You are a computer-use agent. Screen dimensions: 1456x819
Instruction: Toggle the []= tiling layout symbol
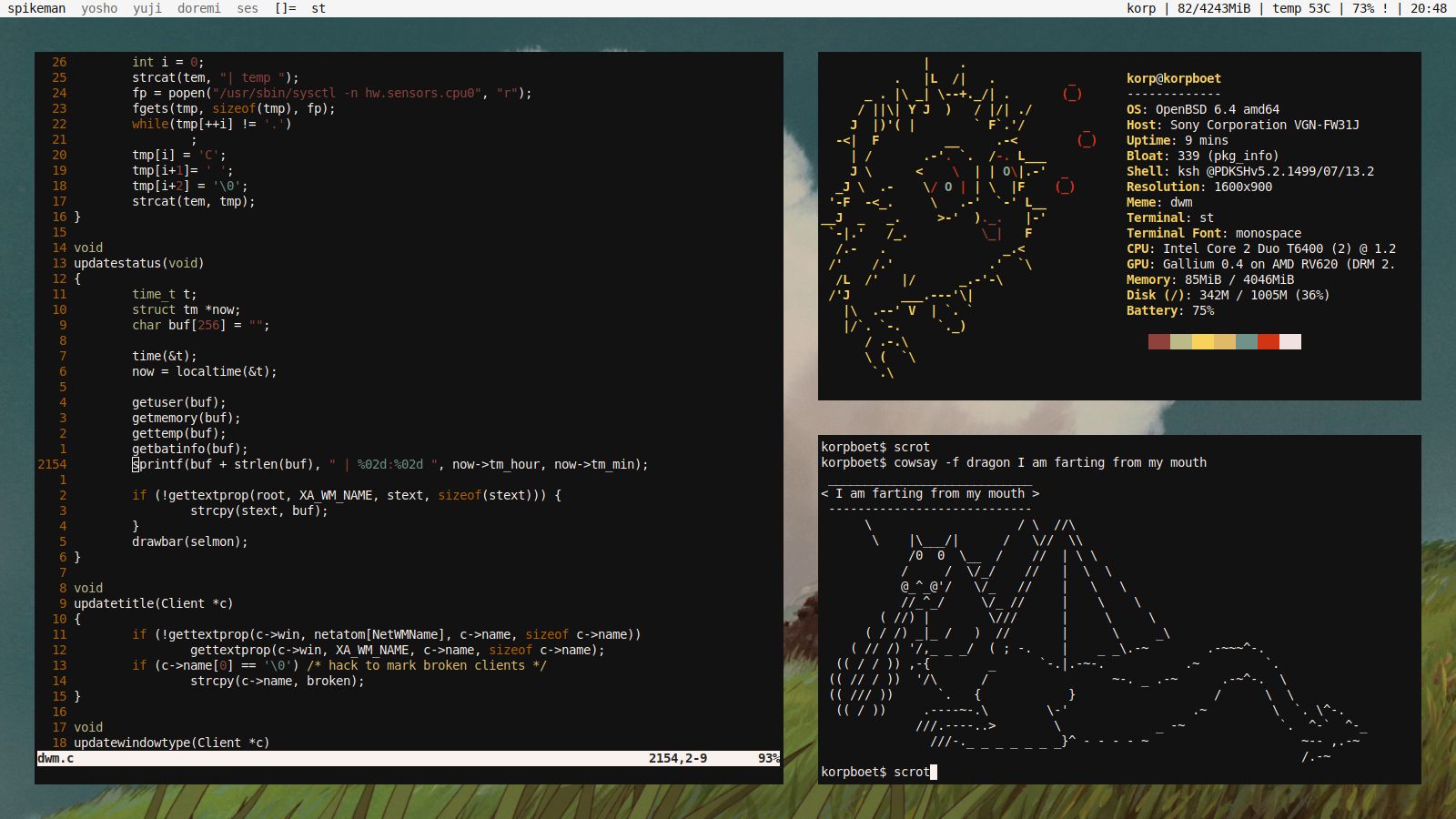286,8
